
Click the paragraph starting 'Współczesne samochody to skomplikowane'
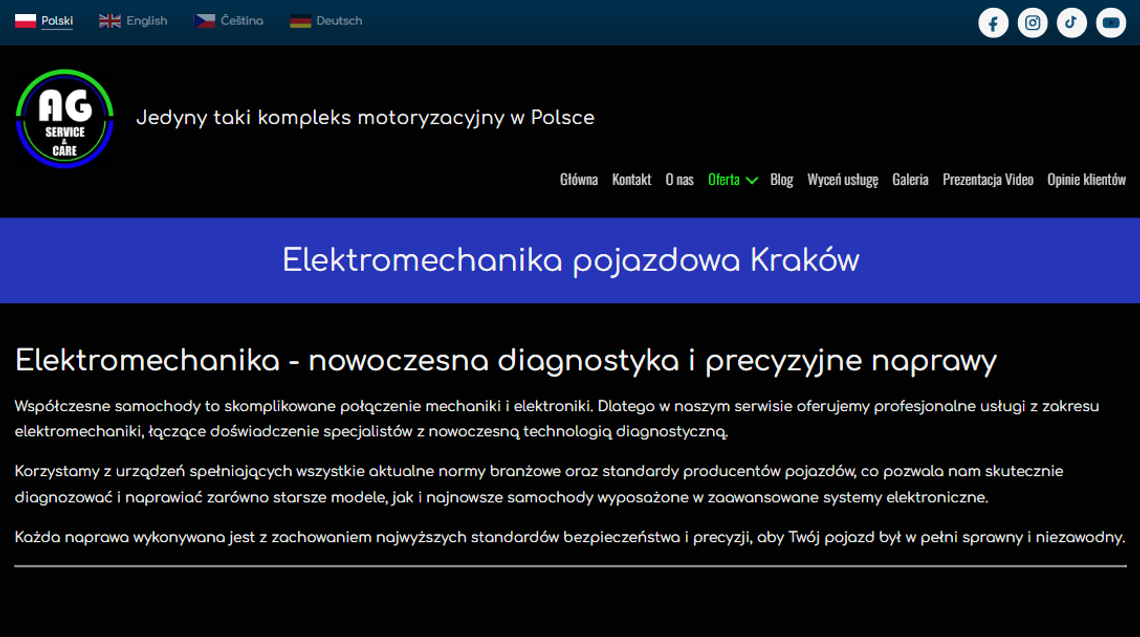557,419
